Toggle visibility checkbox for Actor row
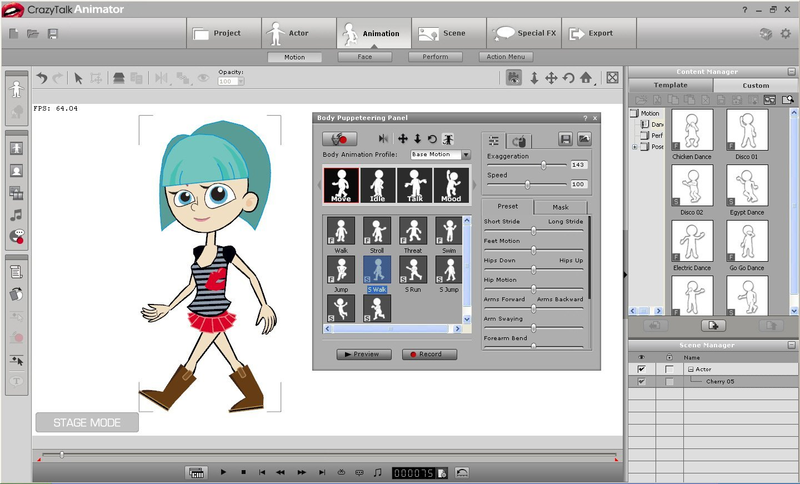 [x=641, y=369]
